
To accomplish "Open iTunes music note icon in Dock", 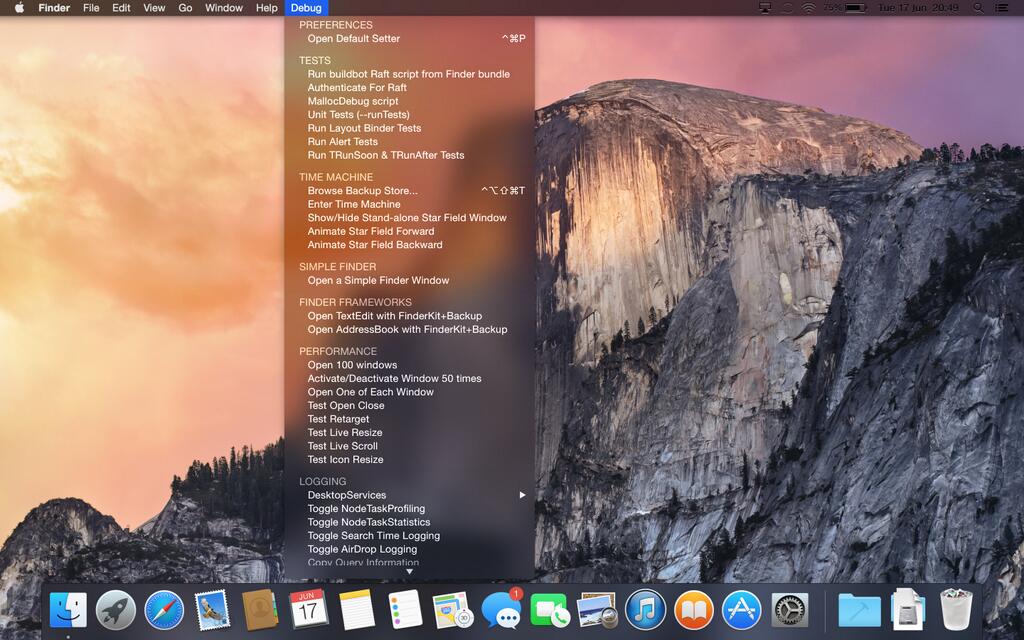I will pyautogui.click(x=645, y=610).
